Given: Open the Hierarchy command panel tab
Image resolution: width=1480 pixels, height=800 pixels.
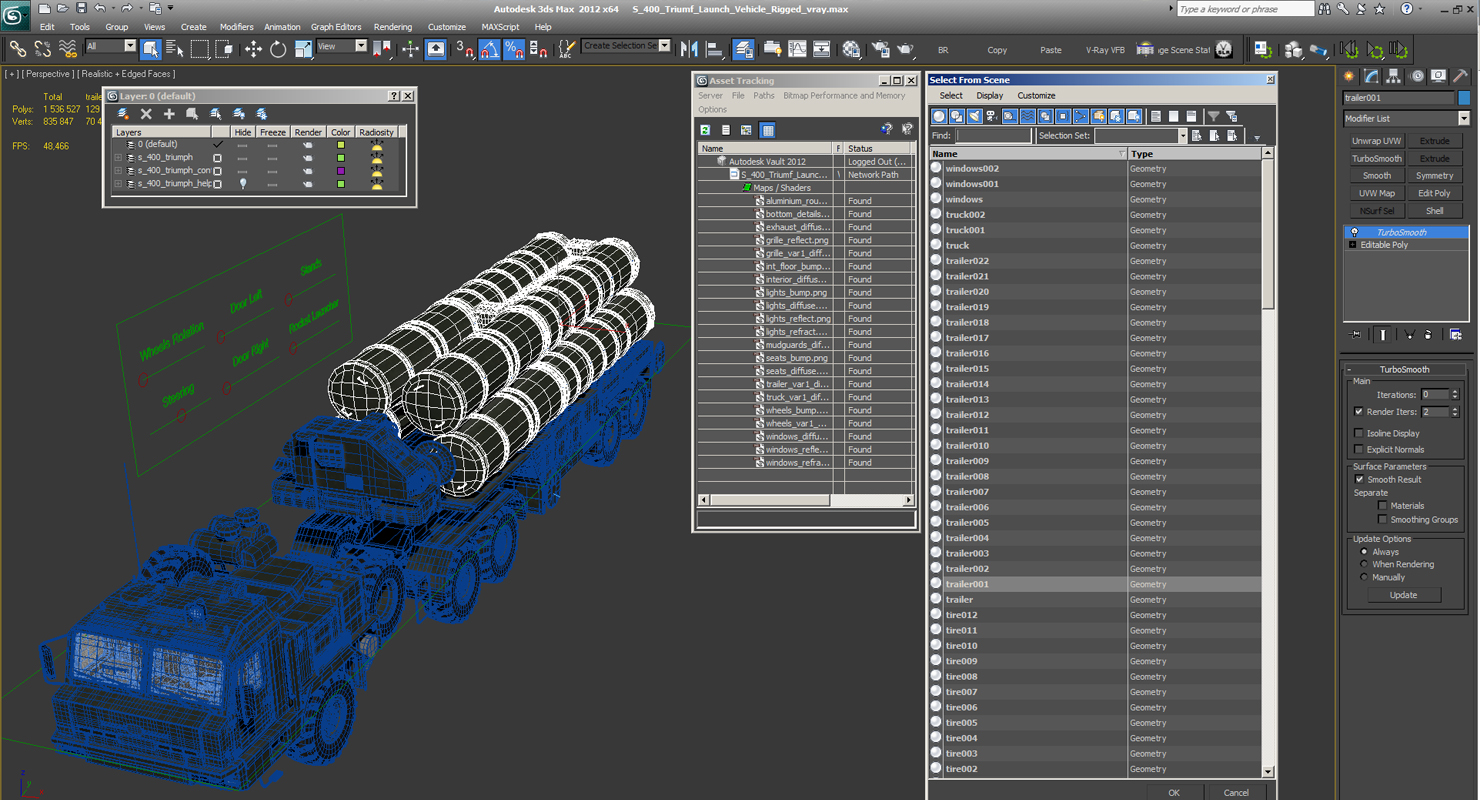Looking at the screenshot, I should [1394, 76].
